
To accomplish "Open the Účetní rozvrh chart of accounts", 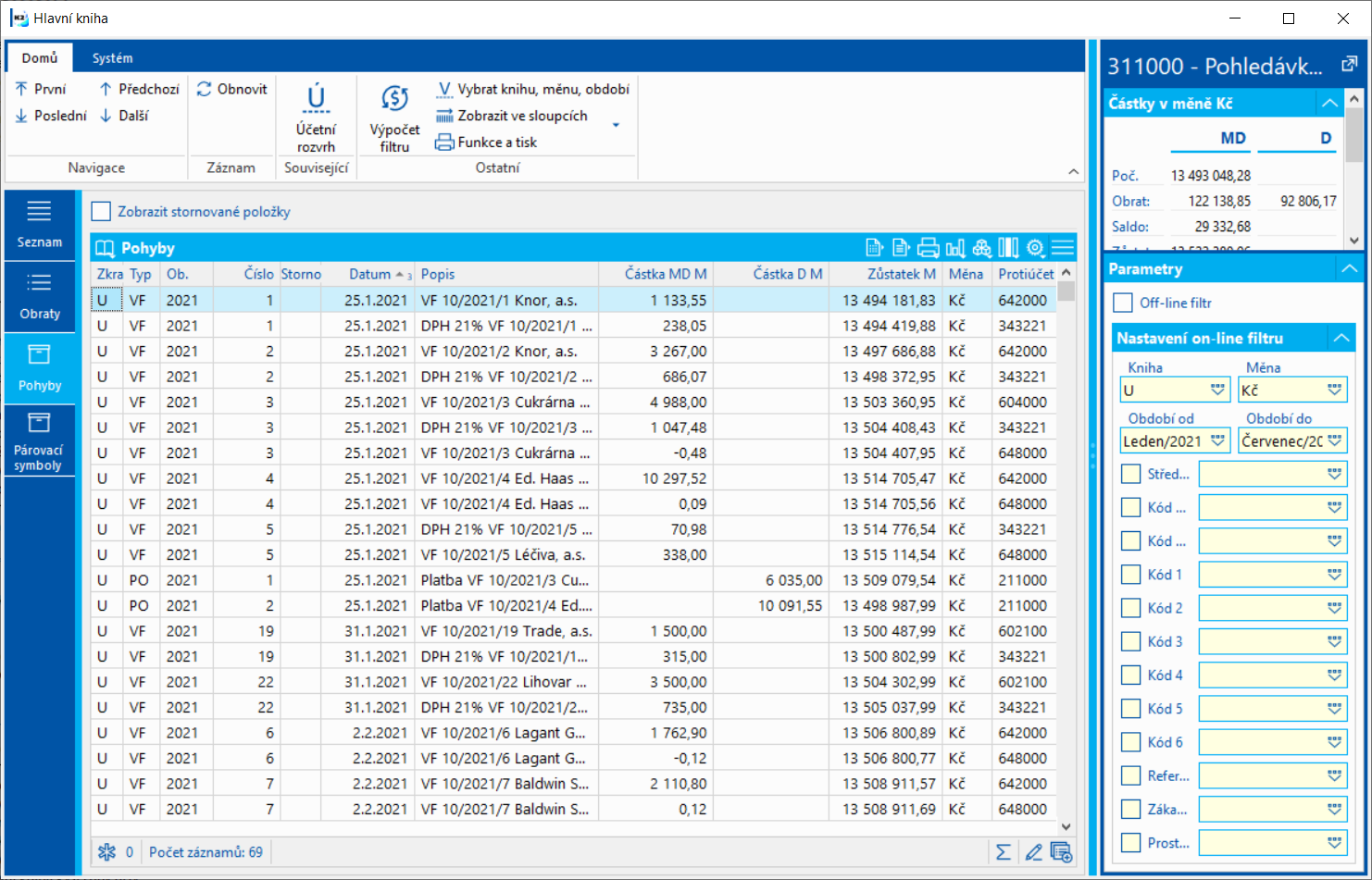I will pyautogui.click(x=316, y=118).
